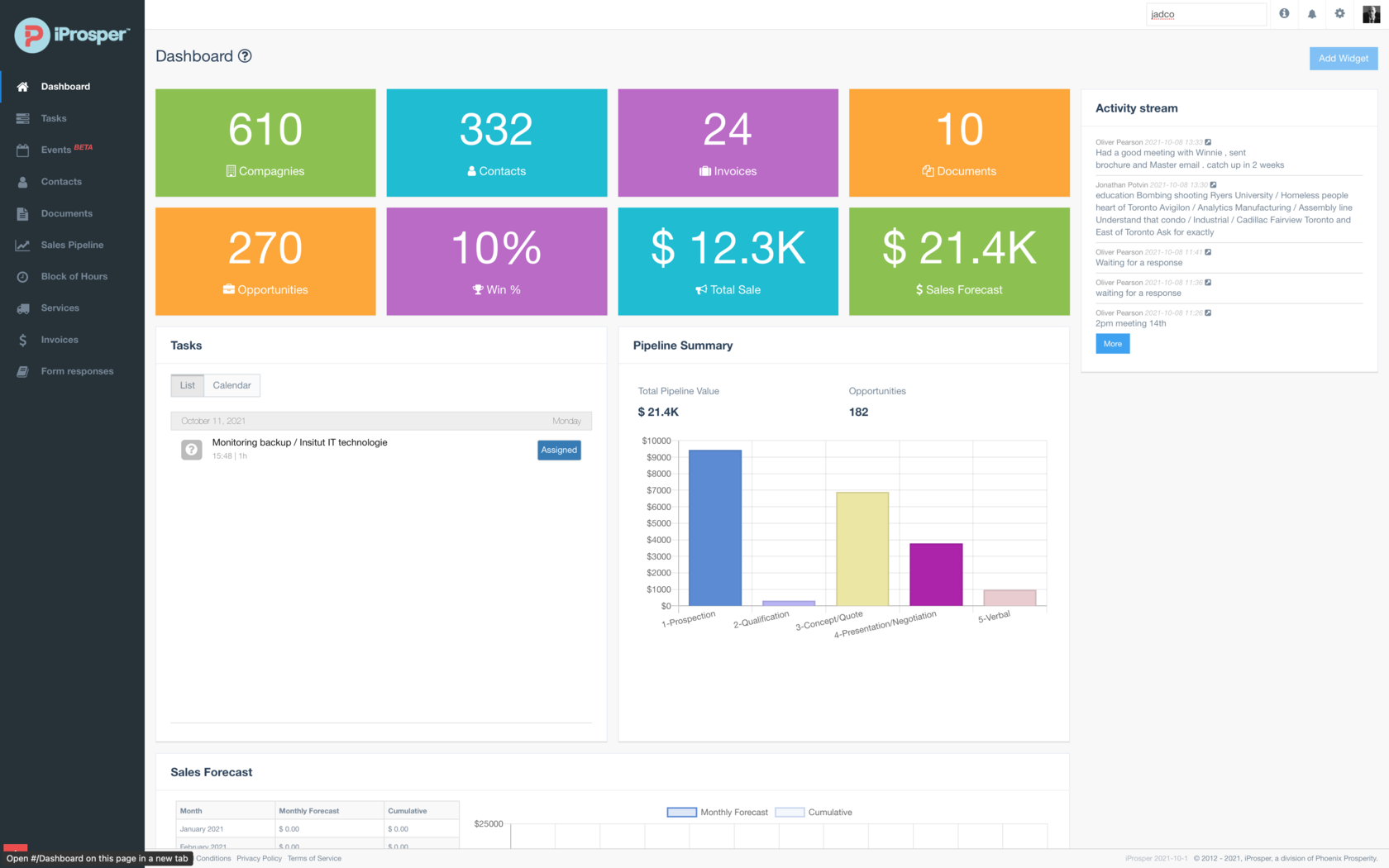Open the Documents file icon in sidebar
Screen dimensions: 1389x868
[22, 213]
